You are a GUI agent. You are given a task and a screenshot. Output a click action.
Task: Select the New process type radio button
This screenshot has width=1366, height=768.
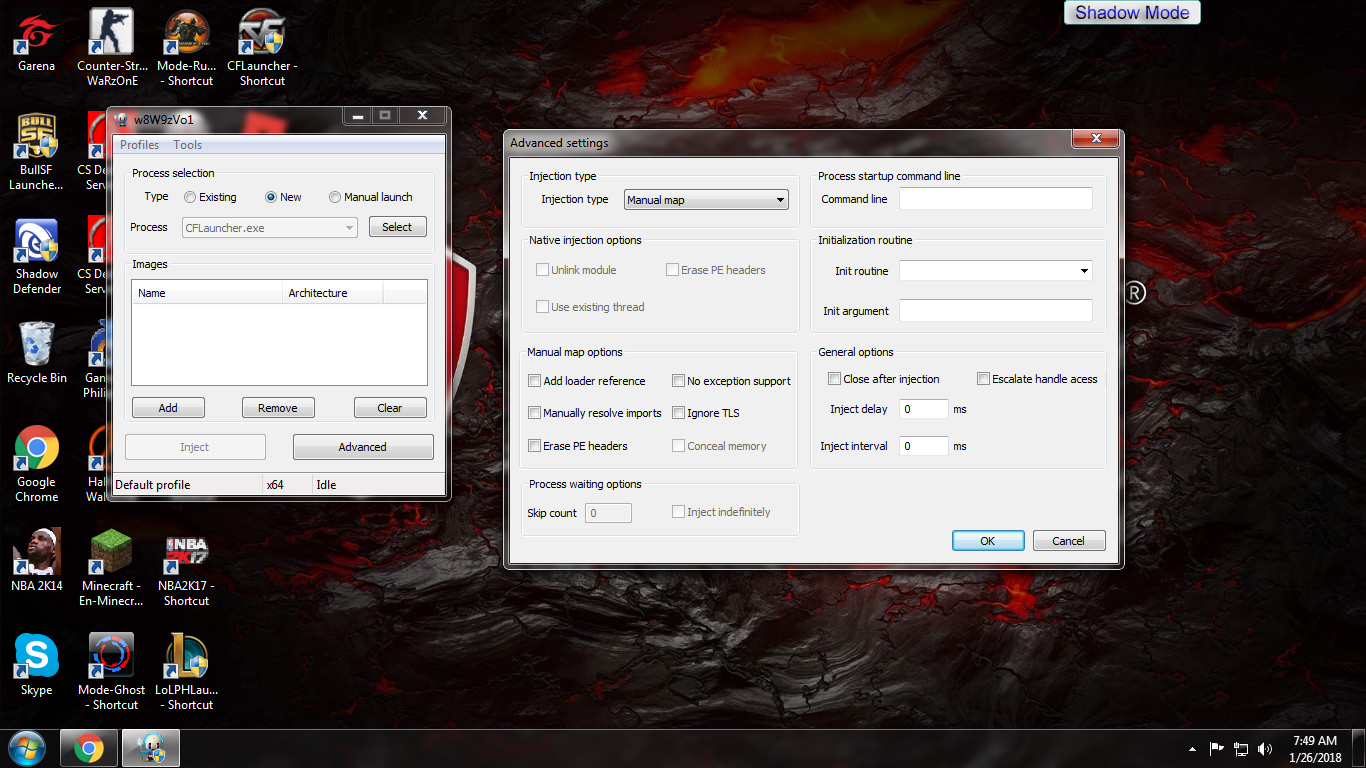269,197
